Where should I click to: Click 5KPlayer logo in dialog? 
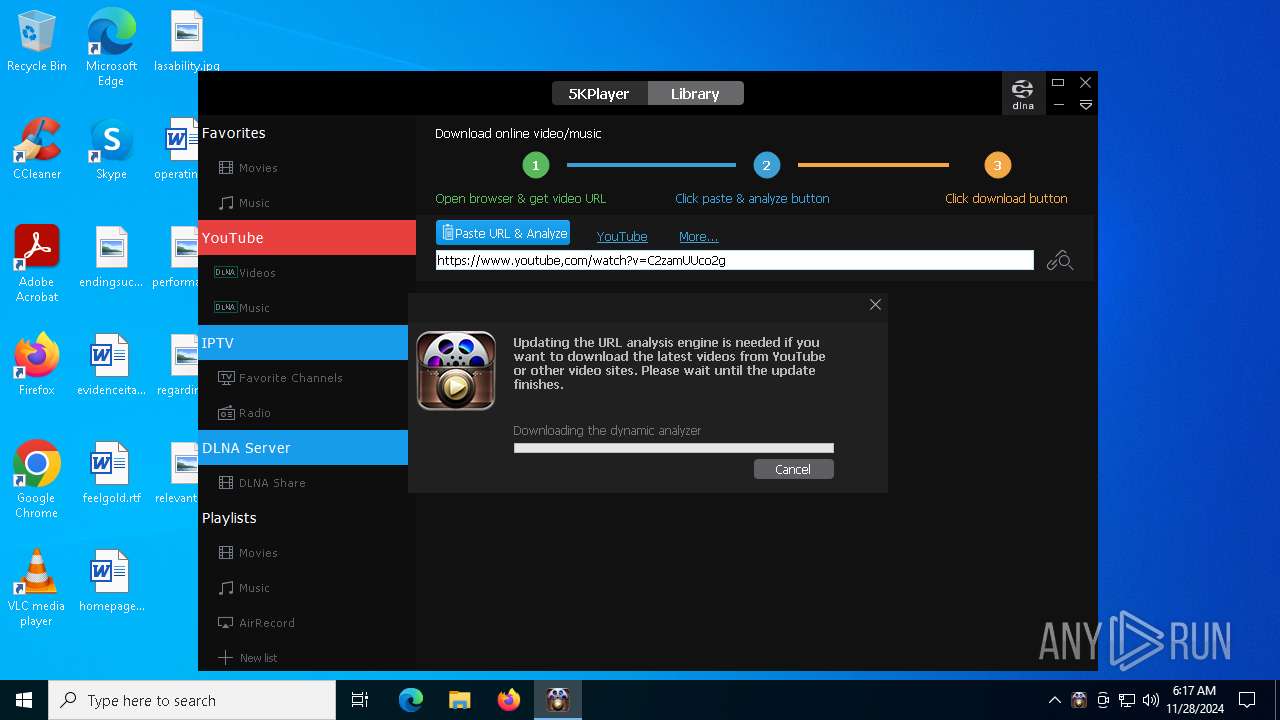(456, 370)
